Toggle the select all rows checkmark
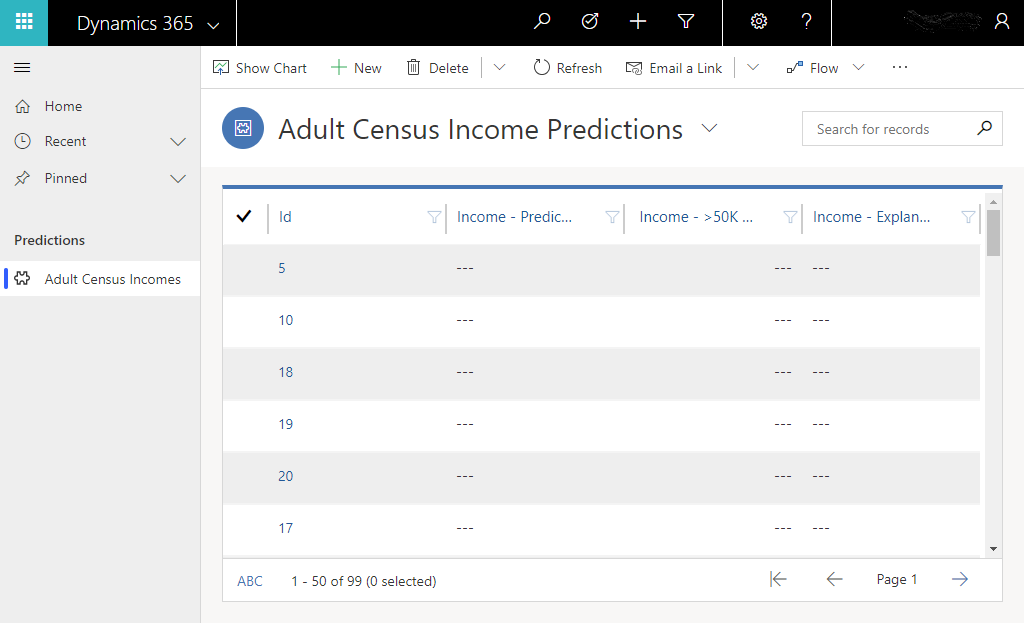Image resolution: width=1024 pixels, height=623 pixels. (244, 216)
